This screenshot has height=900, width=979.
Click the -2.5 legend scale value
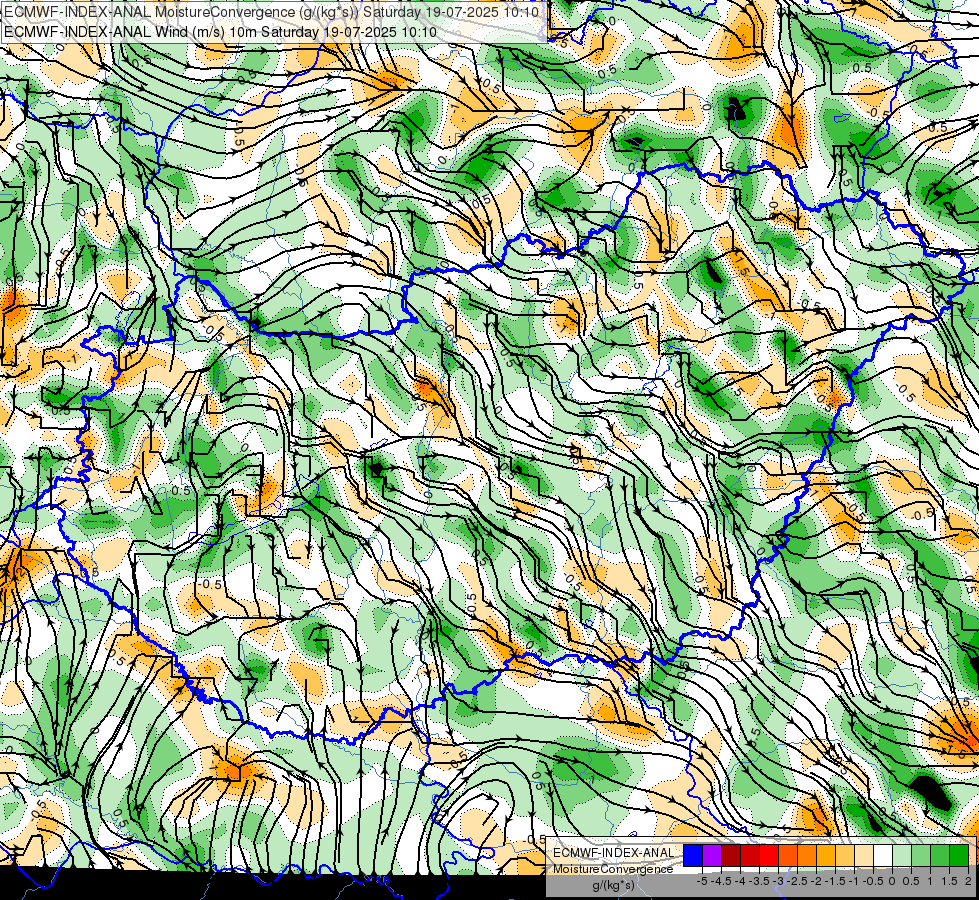(x=797, y=881)
